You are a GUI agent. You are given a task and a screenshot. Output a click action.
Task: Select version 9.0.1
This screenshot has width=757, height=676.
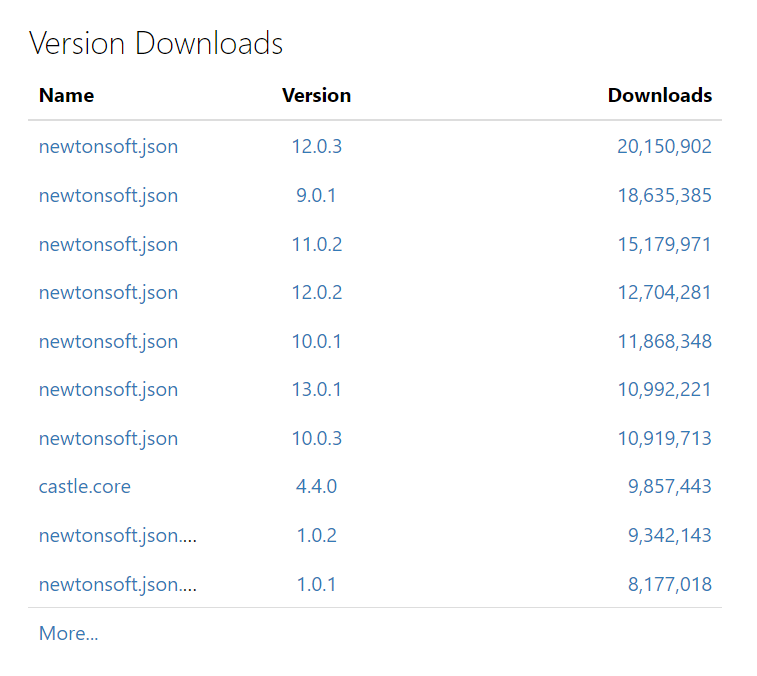tap(316, 196)
